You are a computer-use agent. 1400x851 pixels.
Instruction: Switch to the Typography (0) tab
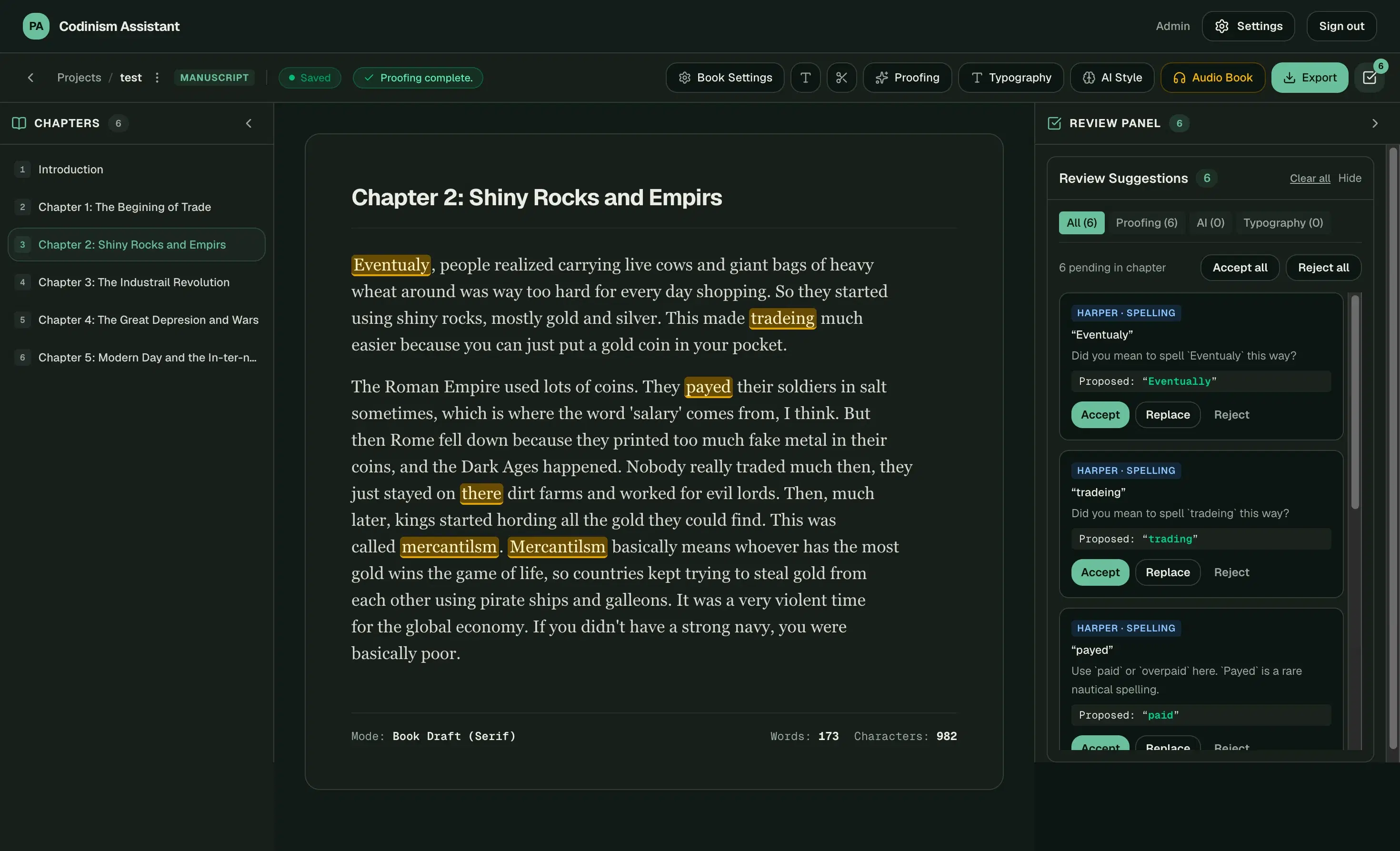point(1282,222)
